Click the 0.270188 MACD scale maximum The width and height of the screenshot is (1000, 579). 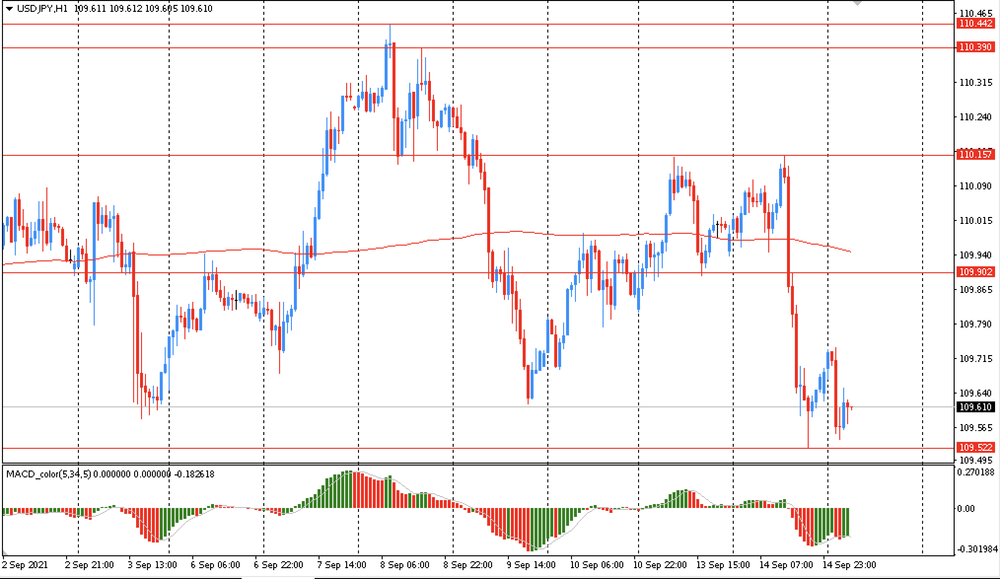point(976,473)
